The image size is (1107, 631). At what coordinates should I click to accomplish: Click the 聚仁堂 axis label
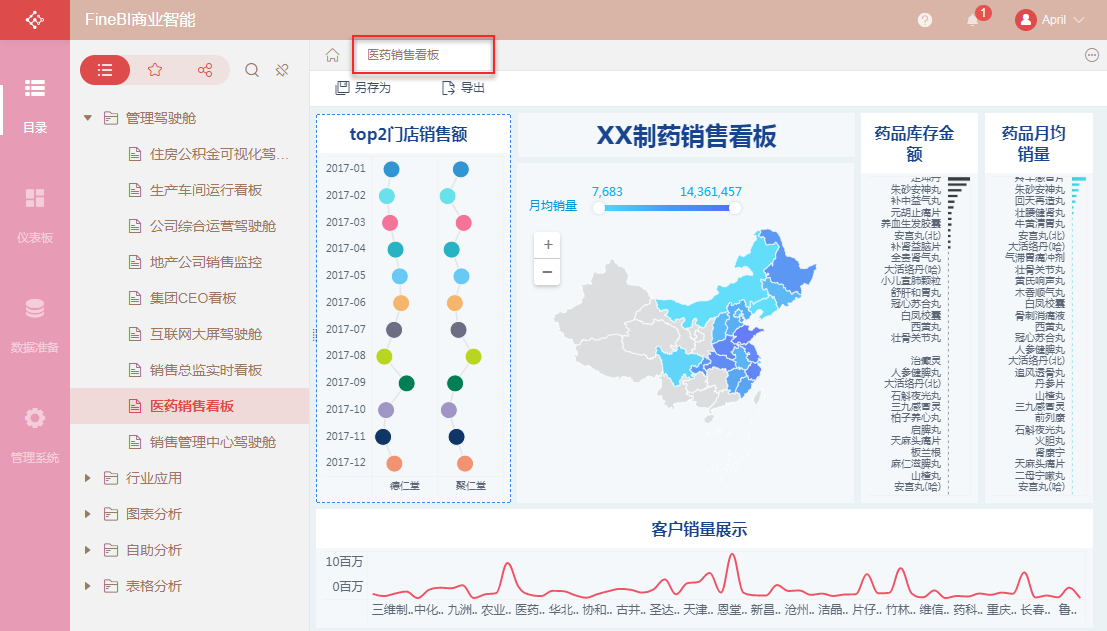pos(471,486)
